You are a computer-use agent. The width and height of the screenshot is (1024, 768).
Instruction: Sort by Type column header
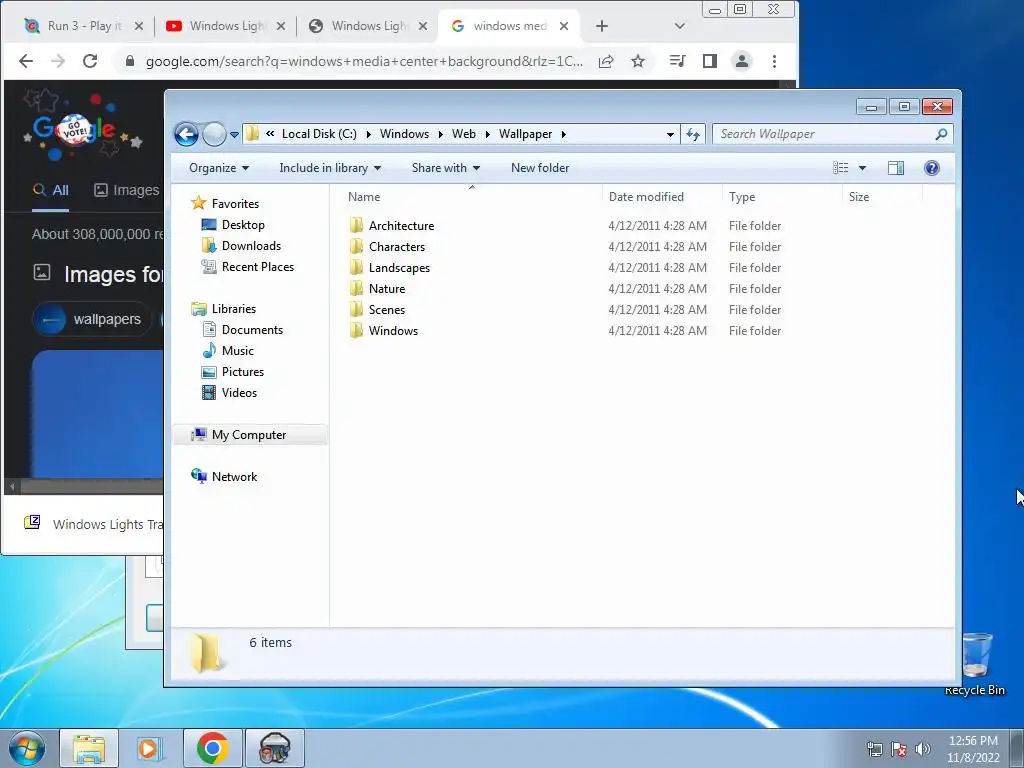[x=742, y=197]
